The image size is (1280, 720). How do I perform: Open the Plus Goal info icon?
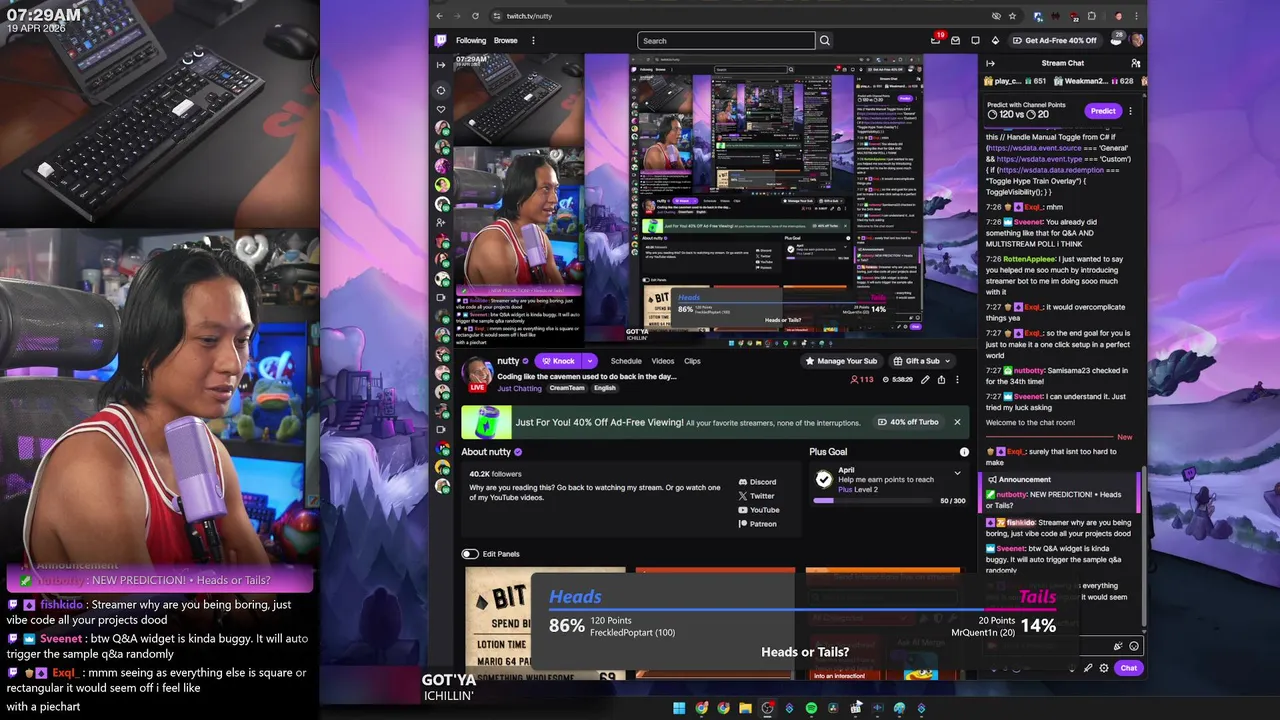click(x=964, y=452)
